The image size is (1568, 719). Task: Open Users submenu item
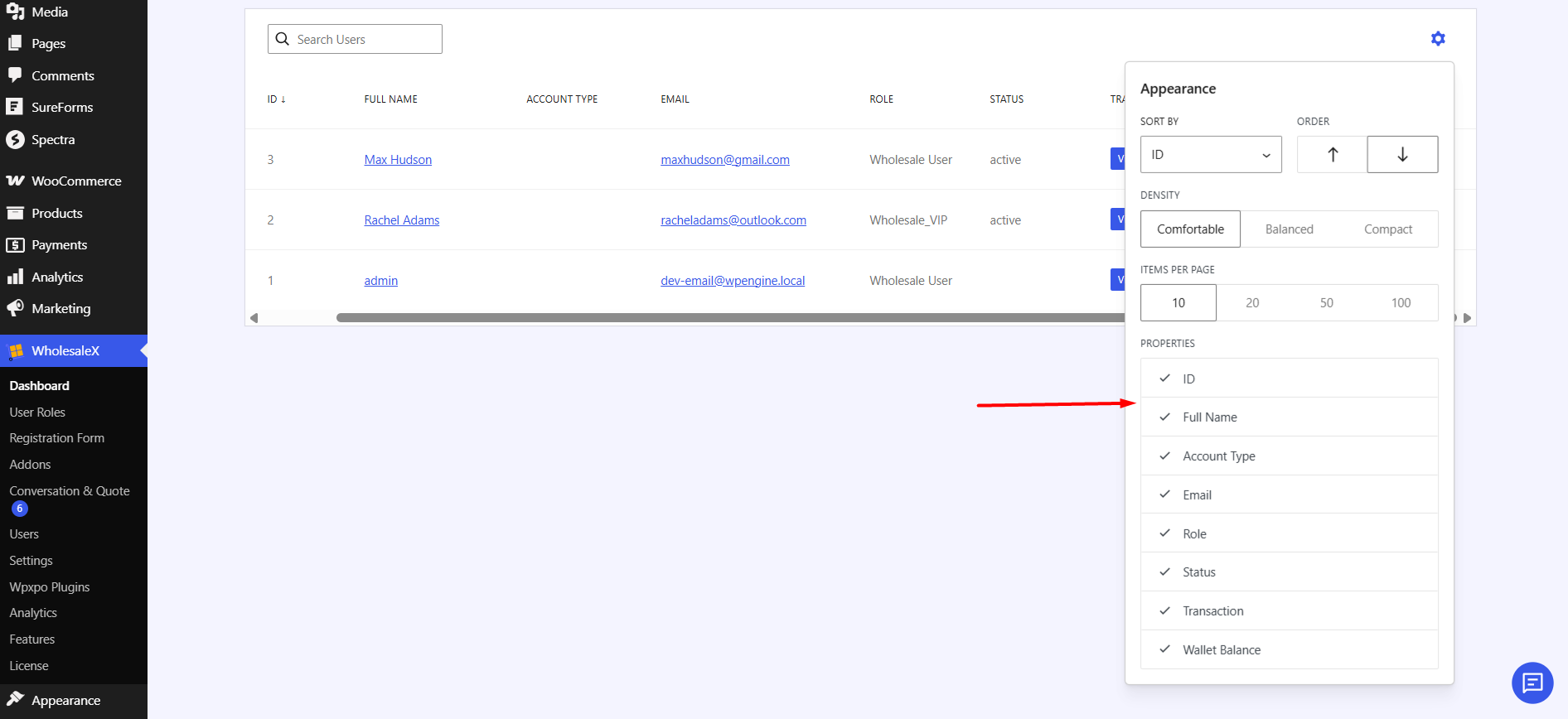pyautogui.click(x=24, y=533)
